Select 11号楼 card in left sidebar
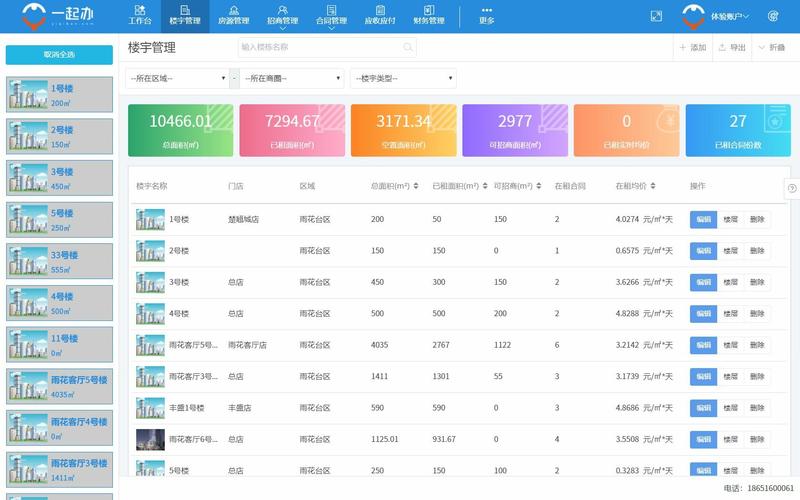The image size is (800, 500). [59, 345]
